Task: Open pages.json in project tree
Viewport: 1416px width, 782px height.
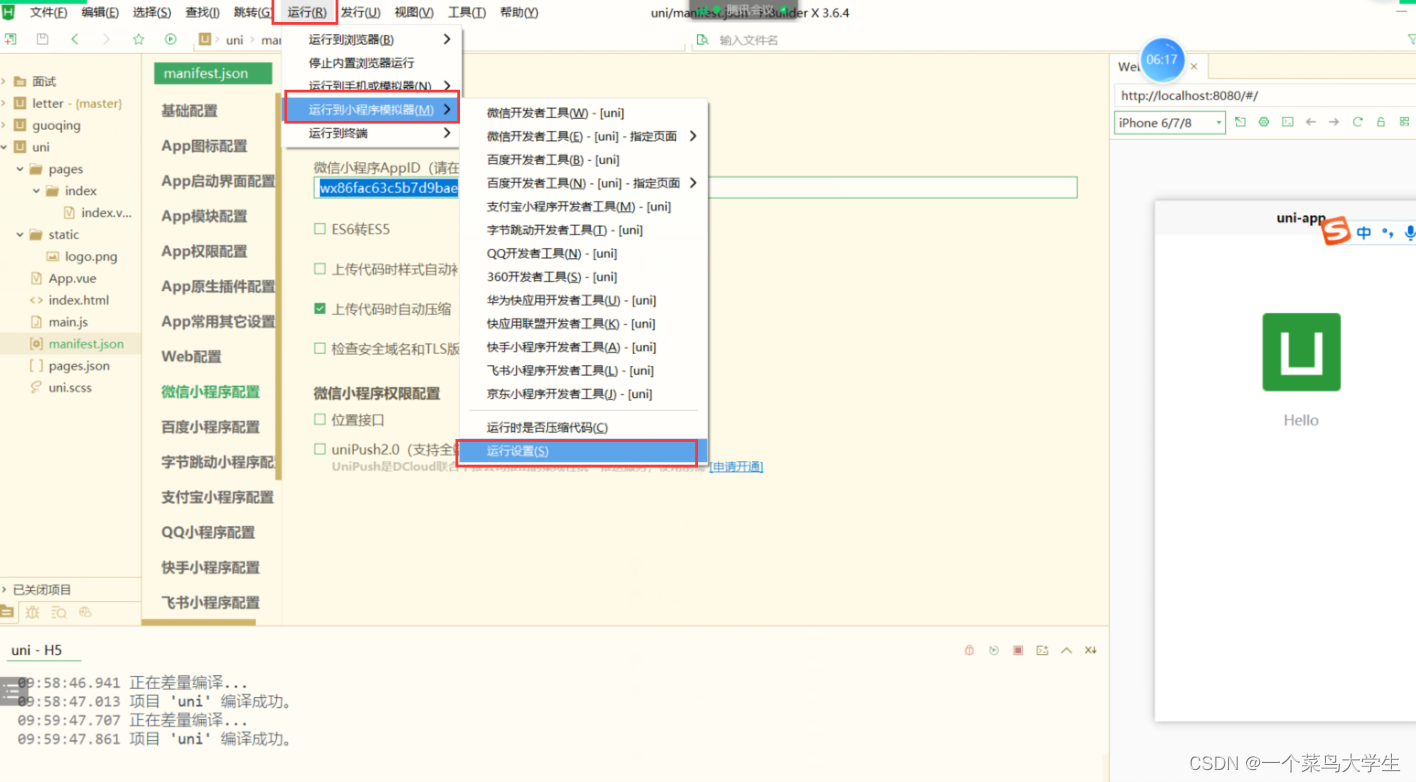Action: click(x=79, y=366)
